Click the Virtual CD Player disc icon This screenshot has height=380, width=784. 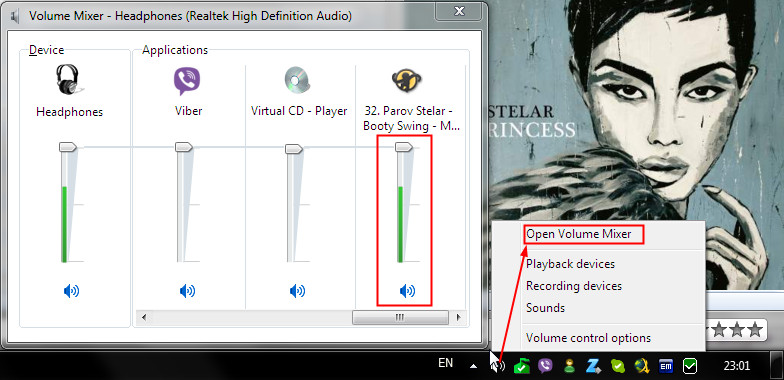tap(297, 80)
